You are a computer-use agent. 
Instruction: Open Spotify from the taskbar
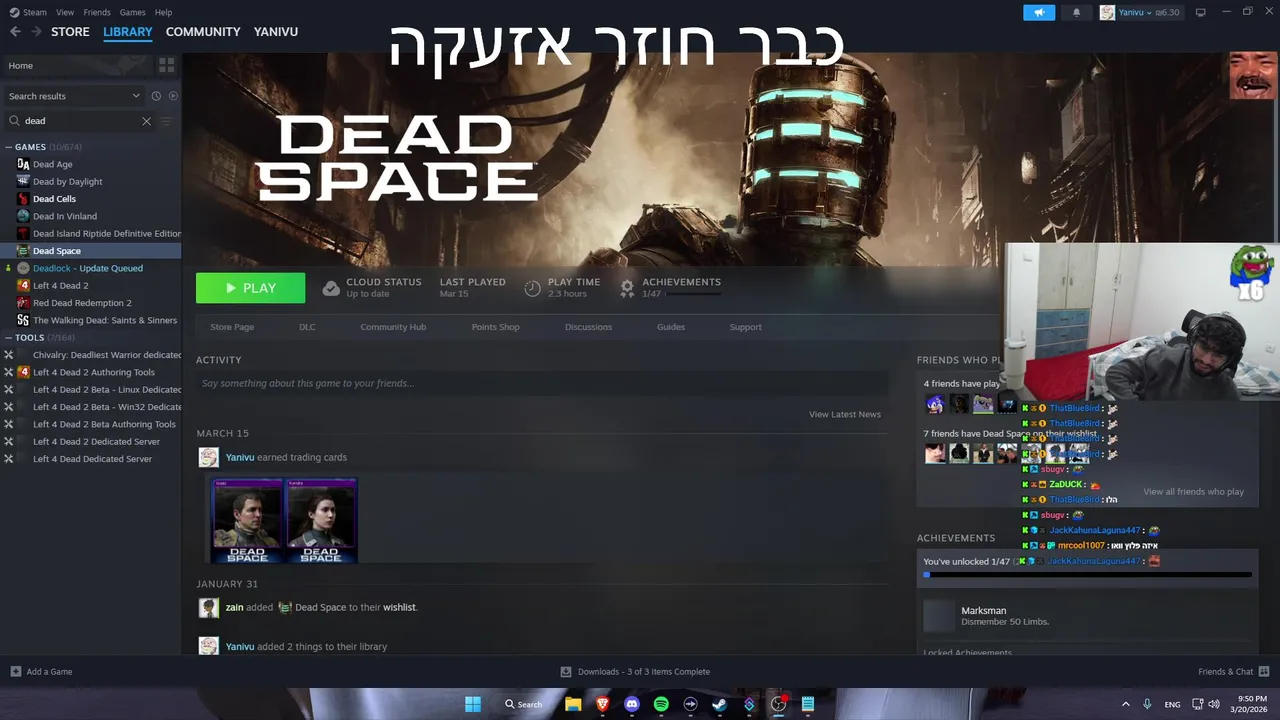[661, 704]
